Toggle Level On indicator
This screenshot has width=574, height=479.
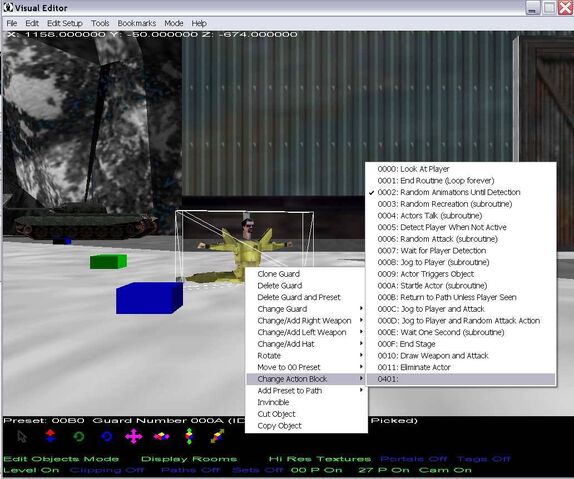[x=31, y=470]
